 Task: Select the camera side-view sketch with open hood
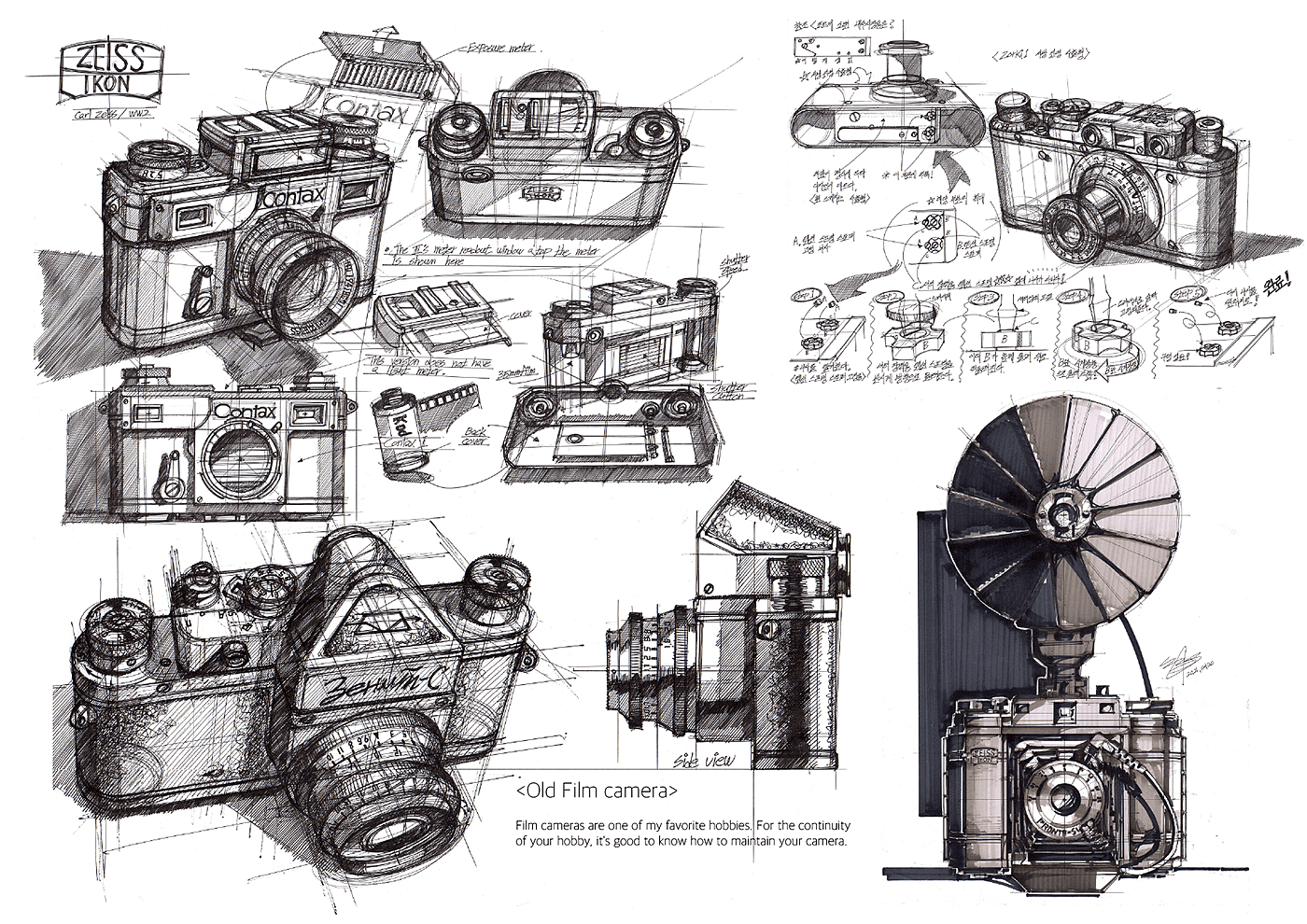726,625
